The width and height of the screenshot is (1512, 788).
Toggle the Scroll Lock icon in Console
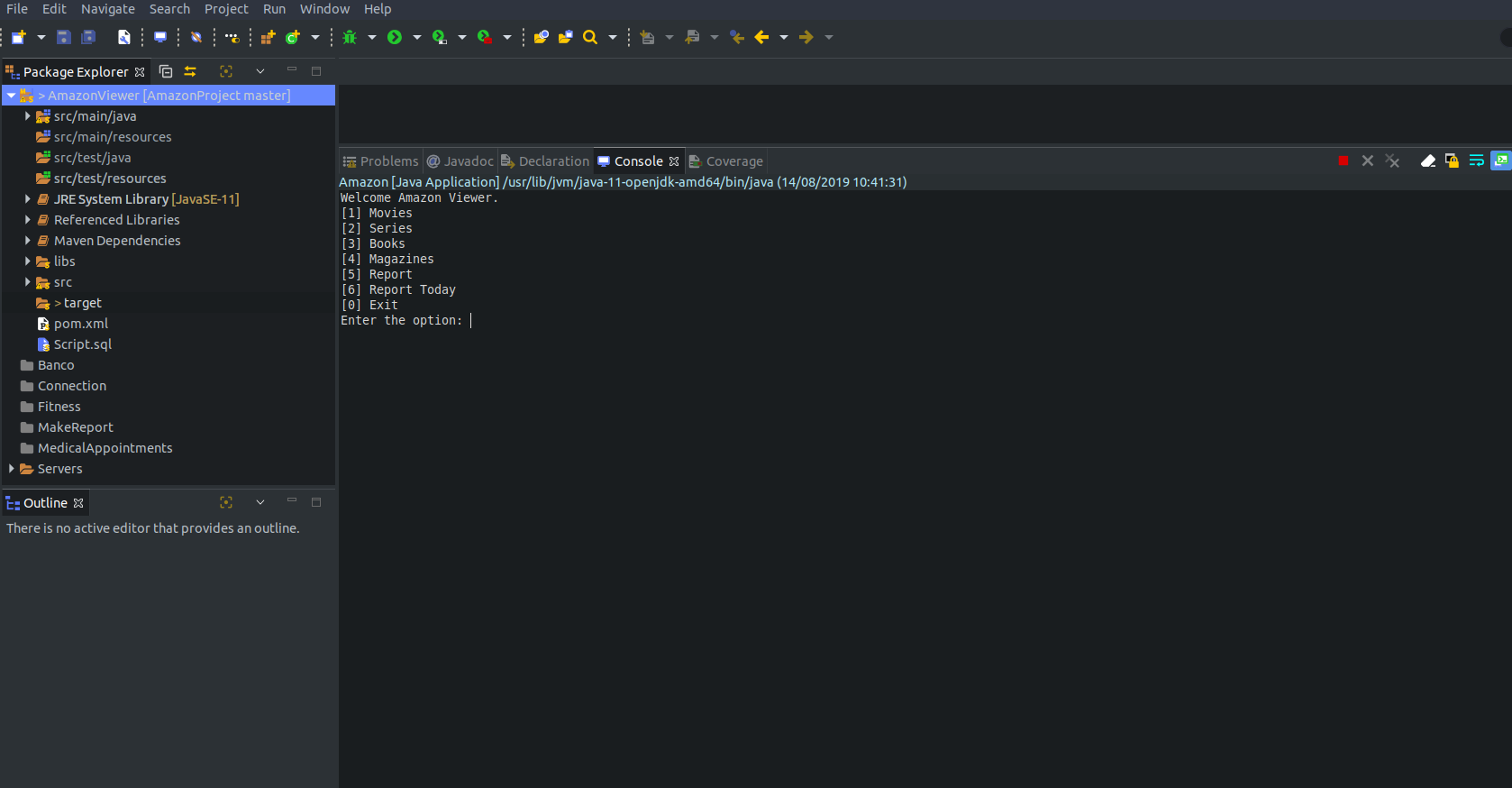pos(1452,160)
